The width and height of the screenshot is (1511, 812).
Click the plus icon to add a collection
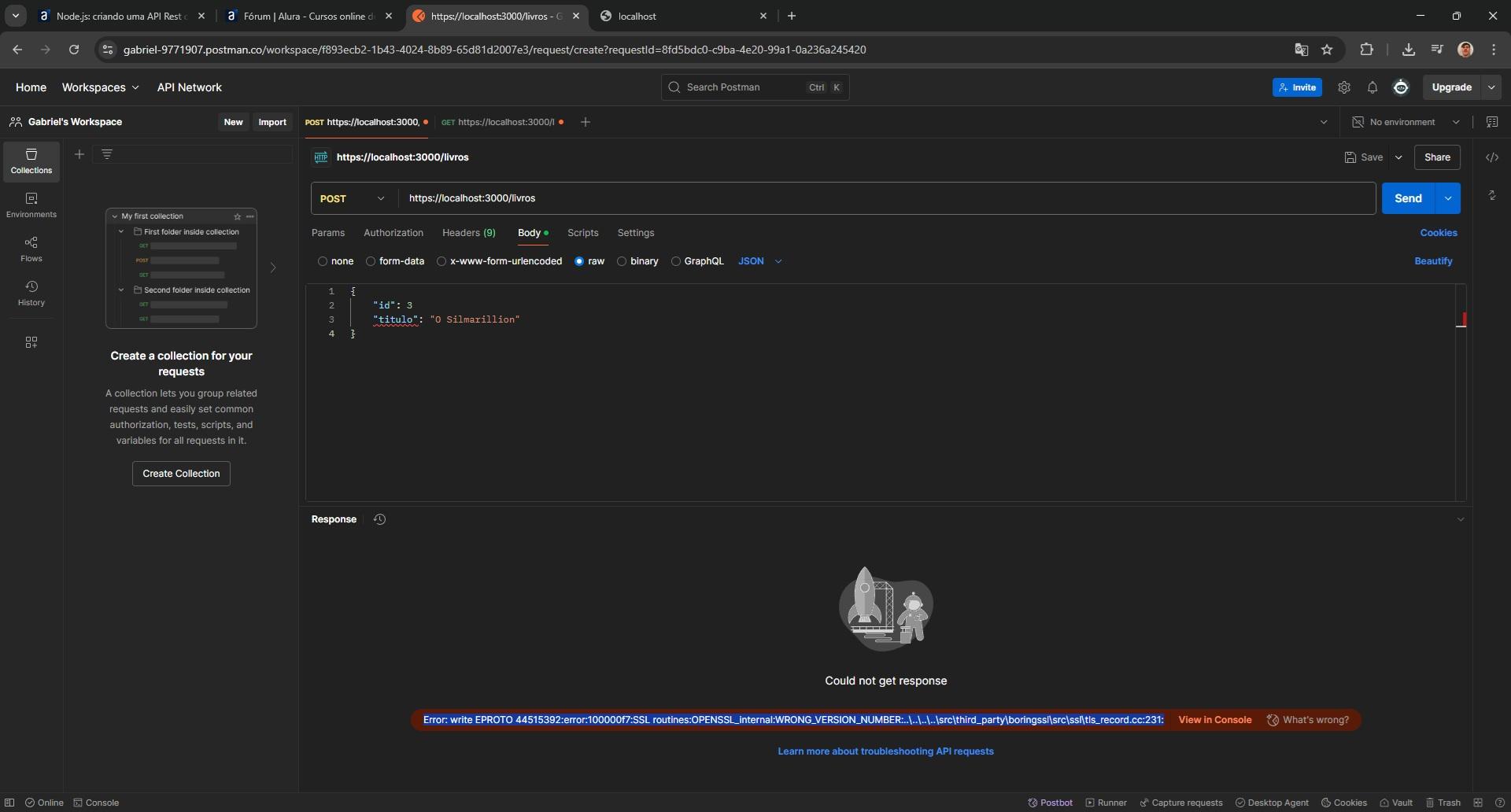79,154
